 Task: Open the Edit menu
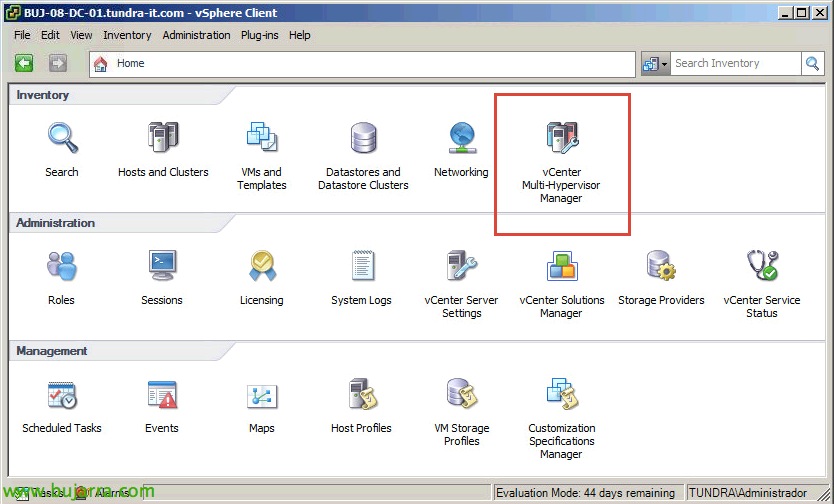(50, 35)
